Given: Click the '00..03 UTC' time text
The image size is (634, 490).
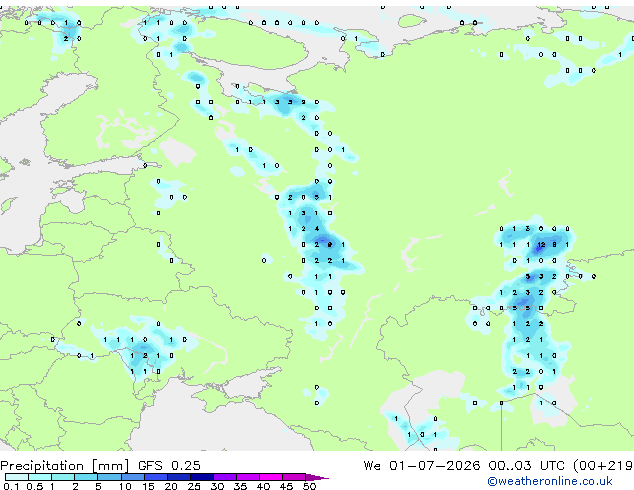Looking at the screenshot, I should click(526, 466).
